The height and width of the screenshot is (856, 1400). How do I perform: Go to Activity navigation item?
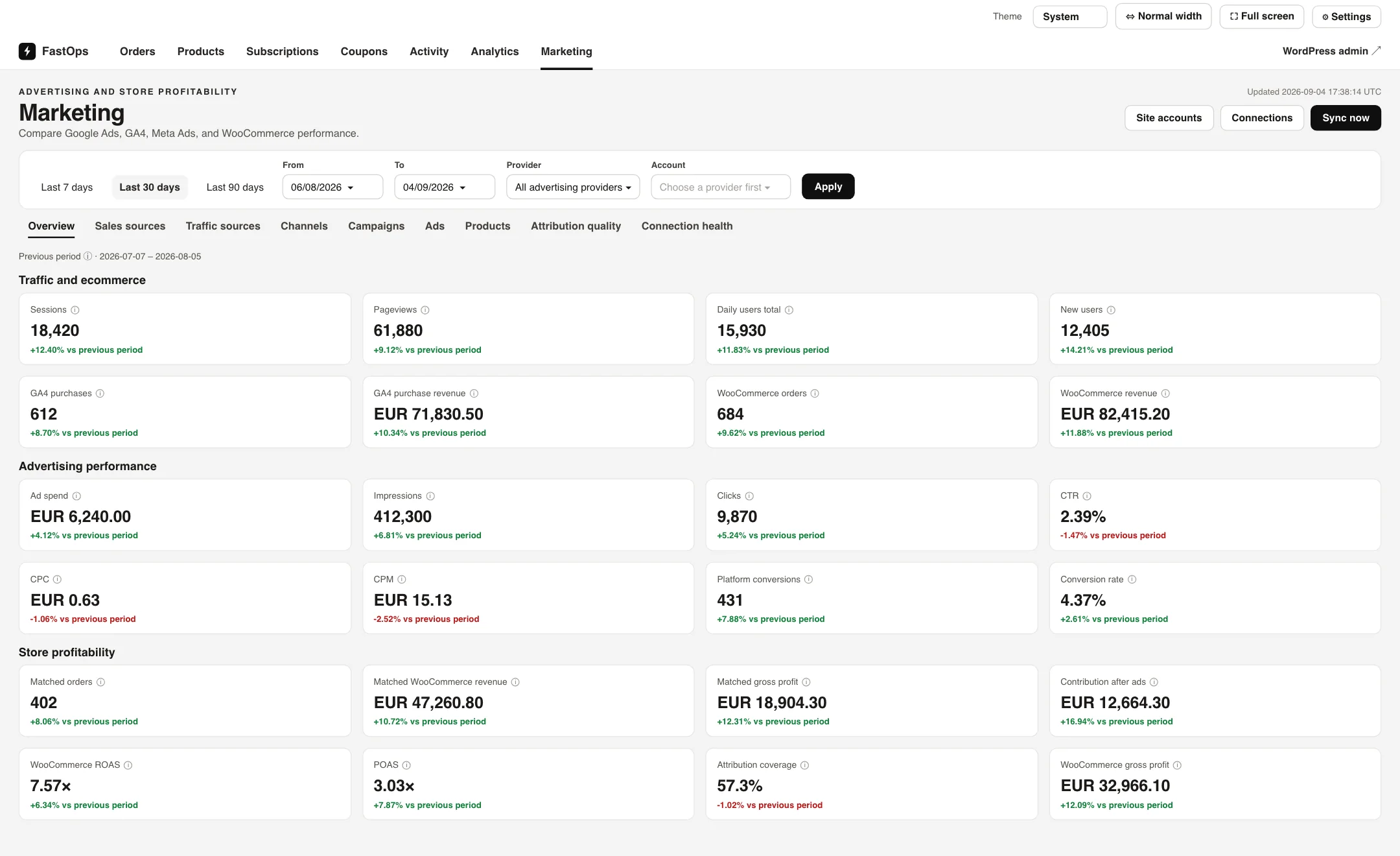click(429, 51)
